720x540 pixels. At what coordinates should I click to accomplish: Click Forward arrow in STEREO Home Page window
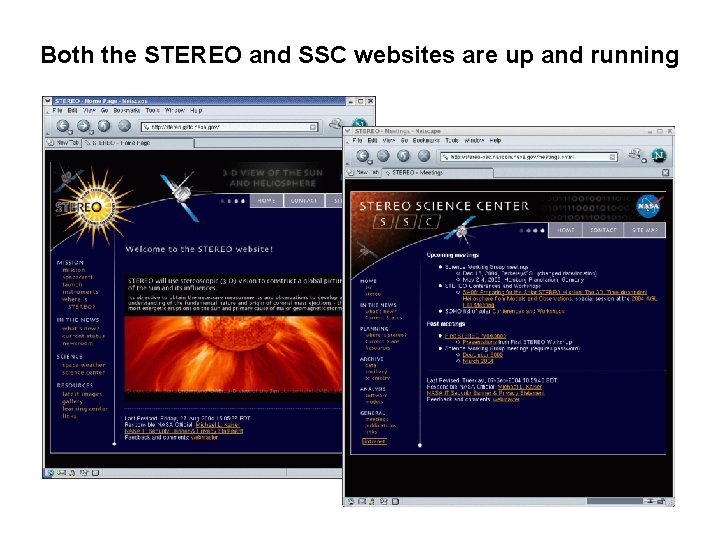click(83, 125)
